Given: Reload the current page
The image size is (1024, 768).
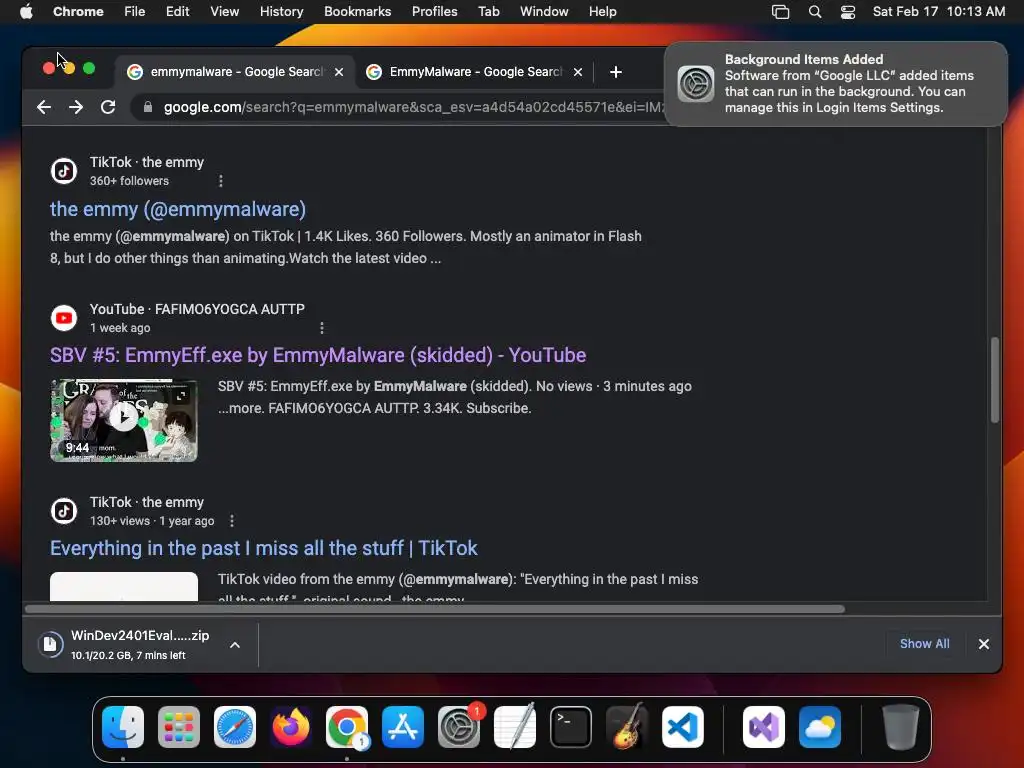Looking at the screenshot, I should (108, 107).
